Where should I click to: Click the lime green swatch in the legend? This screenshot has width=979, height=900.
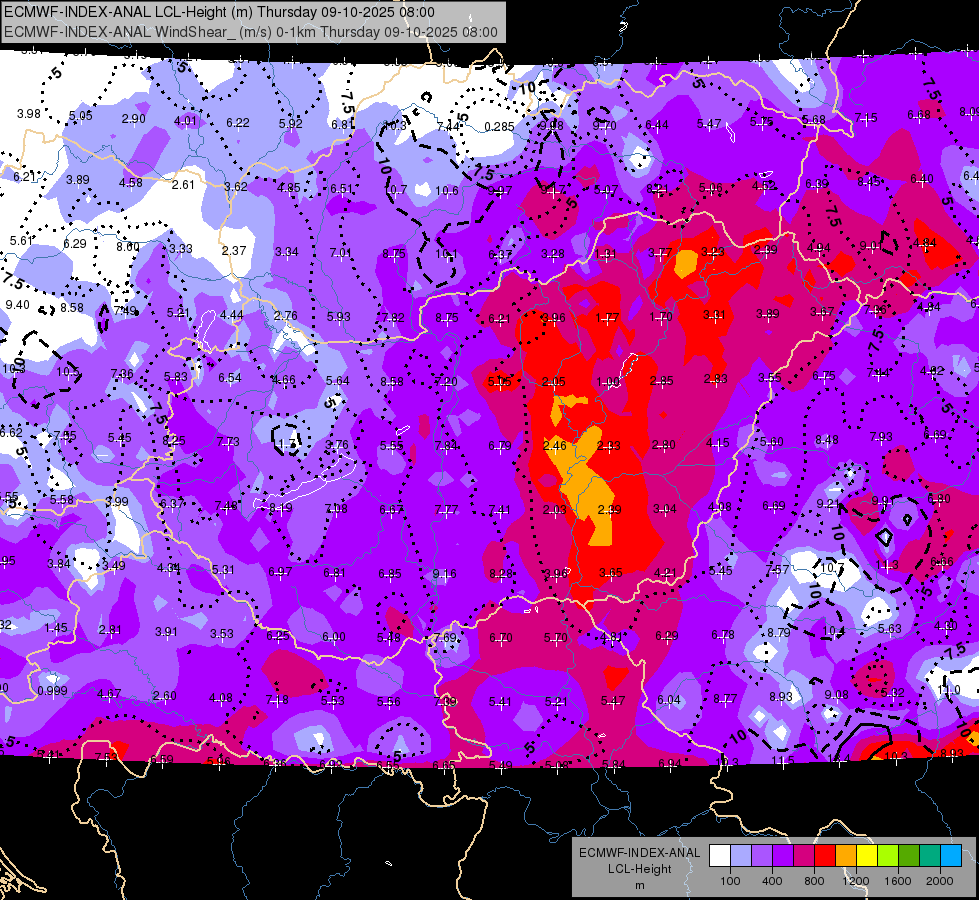[x=888, y=856]
